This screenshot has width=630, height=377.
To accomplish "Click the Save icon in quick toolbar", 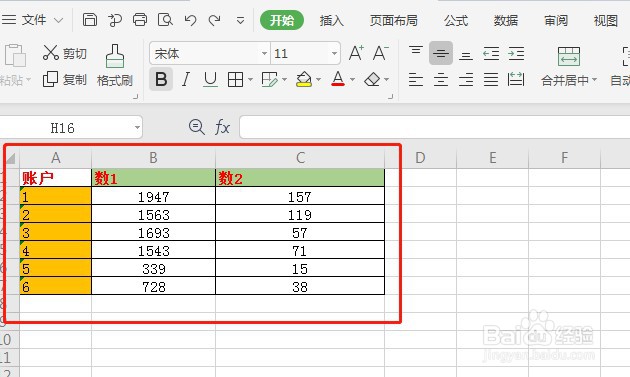I will (x=90, y=19).
